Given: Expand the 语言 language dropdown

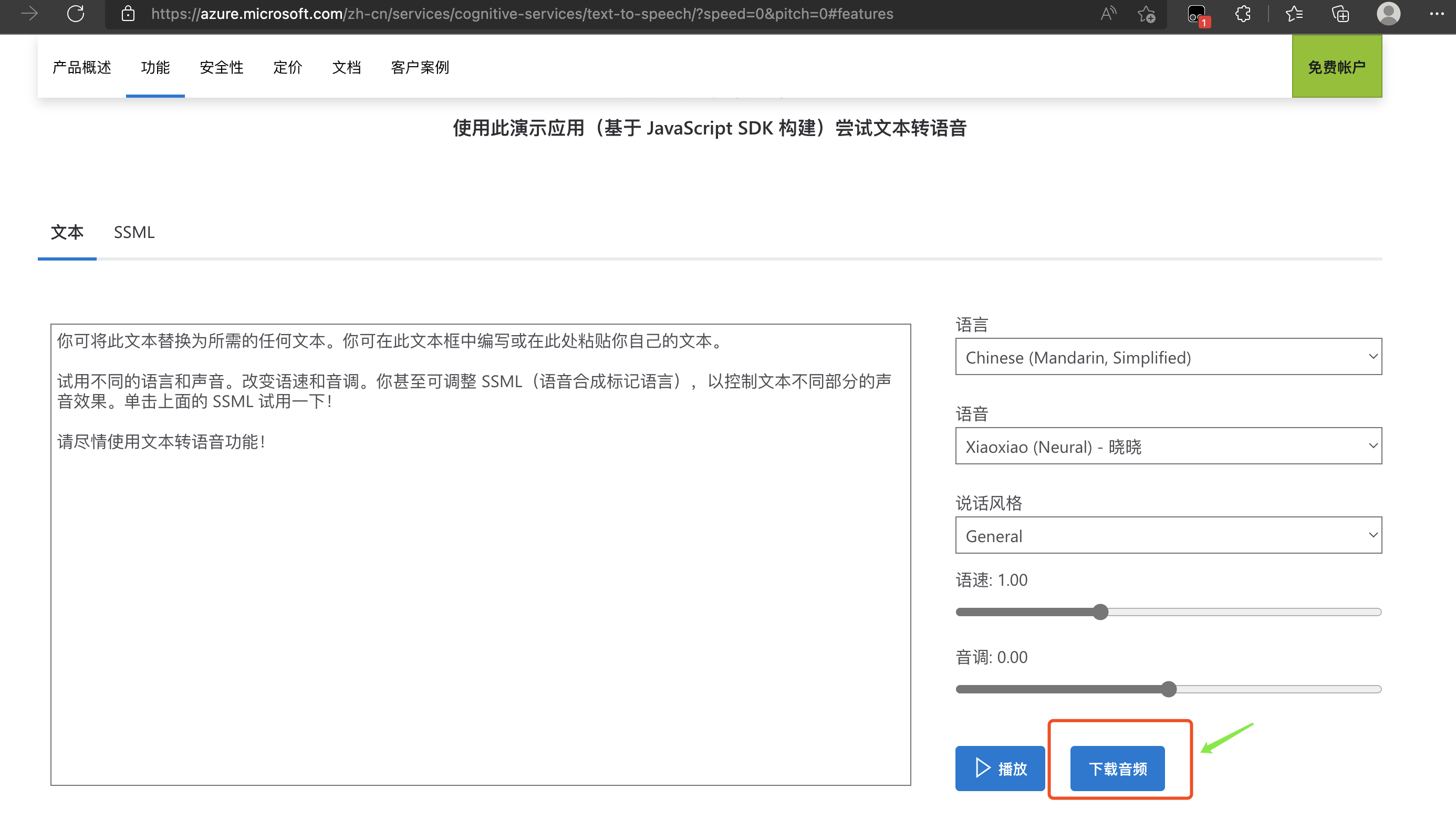Looking at the screenshot, I should 1168,357.
